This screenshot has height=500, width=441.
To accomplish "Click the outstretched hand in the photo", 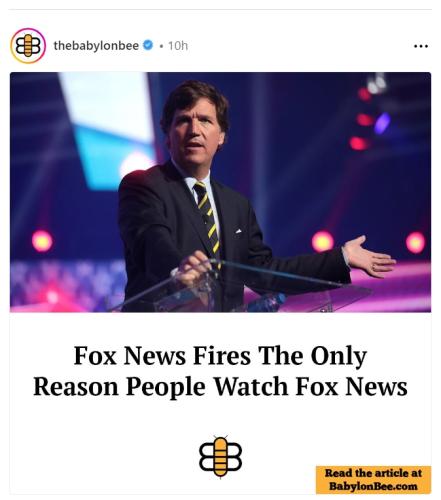I will (369, 257).
